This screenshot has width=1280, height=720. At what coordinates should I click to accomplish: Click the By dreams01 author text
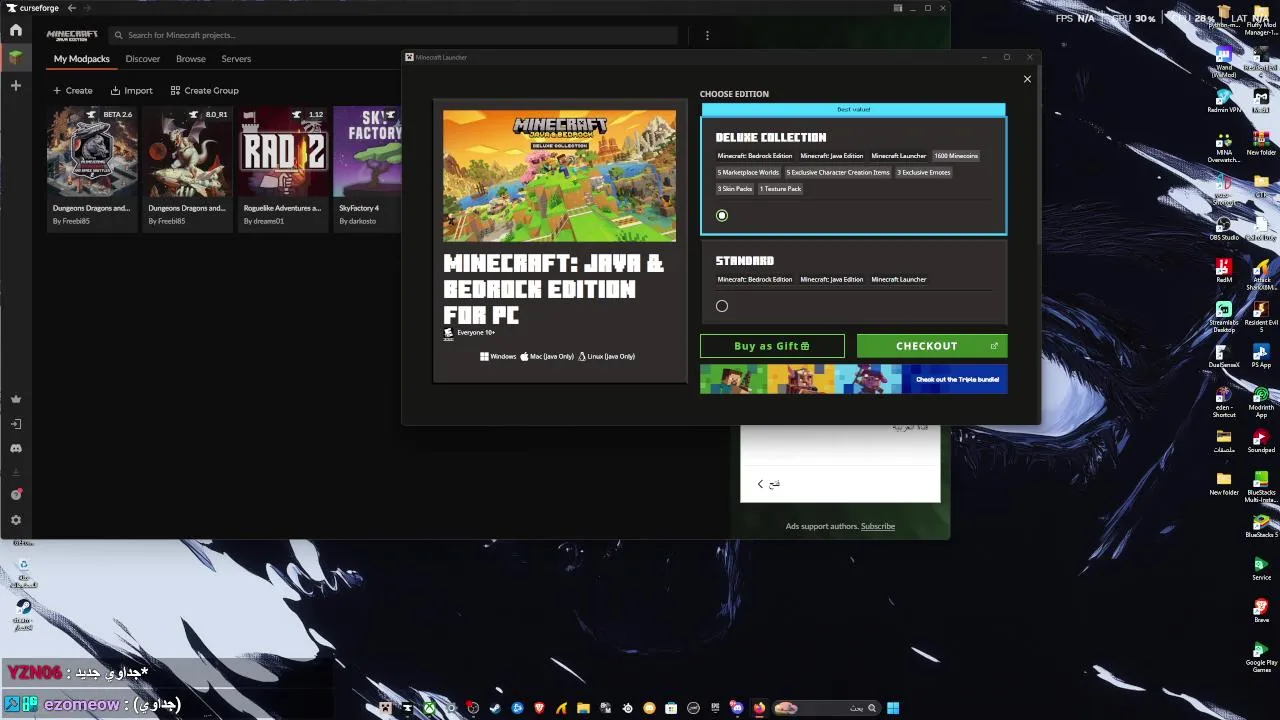click(264, 221)
